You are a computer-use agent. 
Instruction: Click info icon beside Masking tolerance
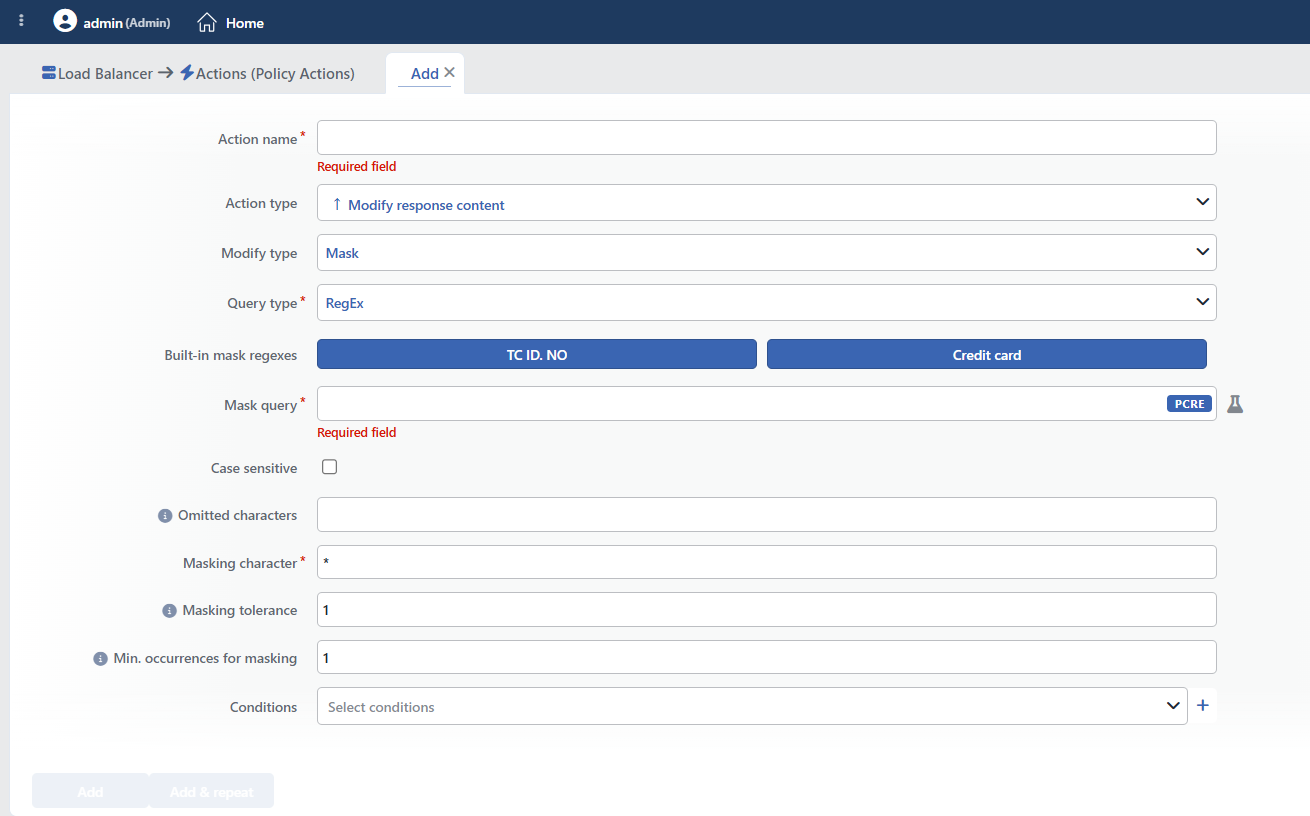(x=170, y=611)
